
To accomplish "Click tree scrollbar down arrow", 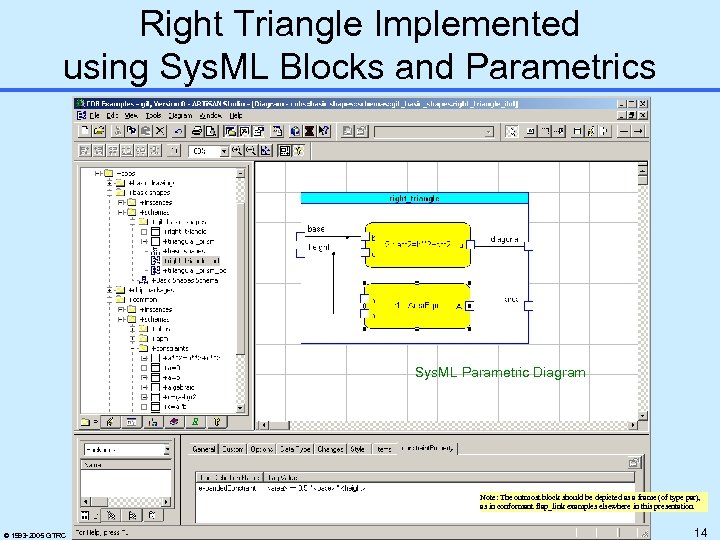I will coord(240,408).
